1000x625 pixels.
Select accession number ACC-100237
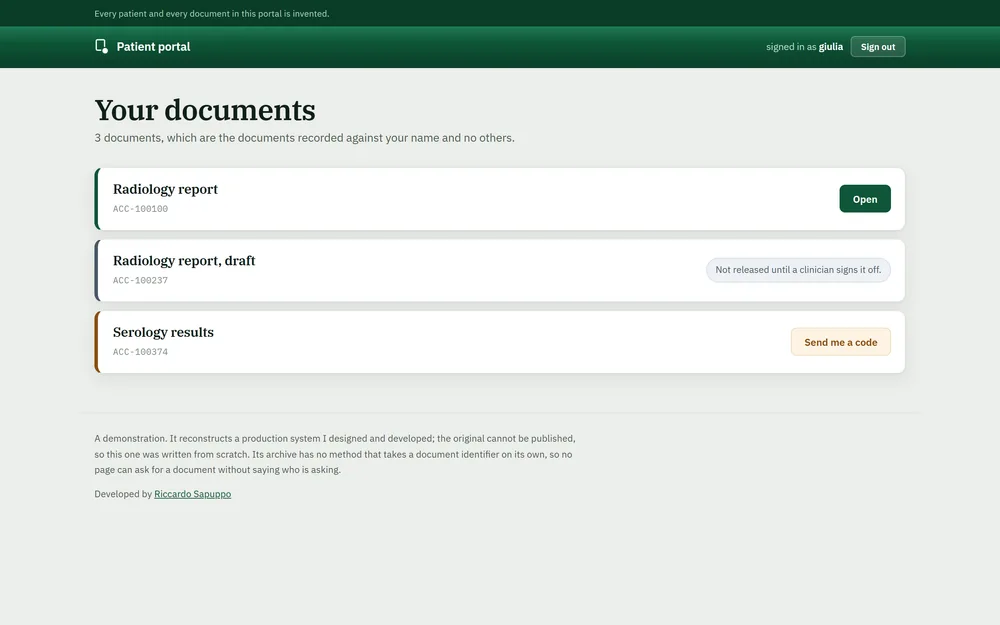[x=140, y=280]
